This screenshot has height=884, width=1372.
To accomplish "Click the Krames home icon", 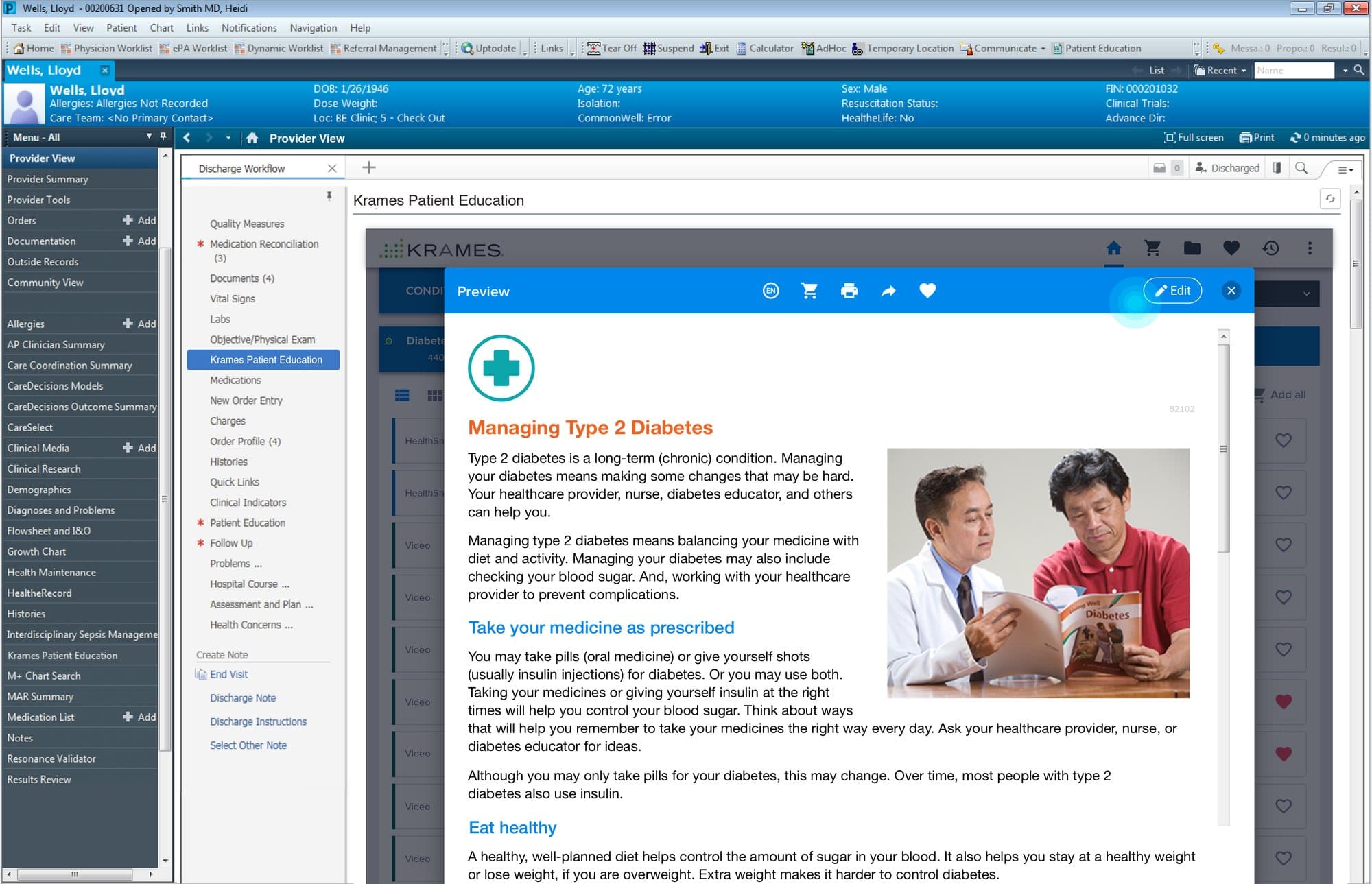I will tap(1113, 248).
